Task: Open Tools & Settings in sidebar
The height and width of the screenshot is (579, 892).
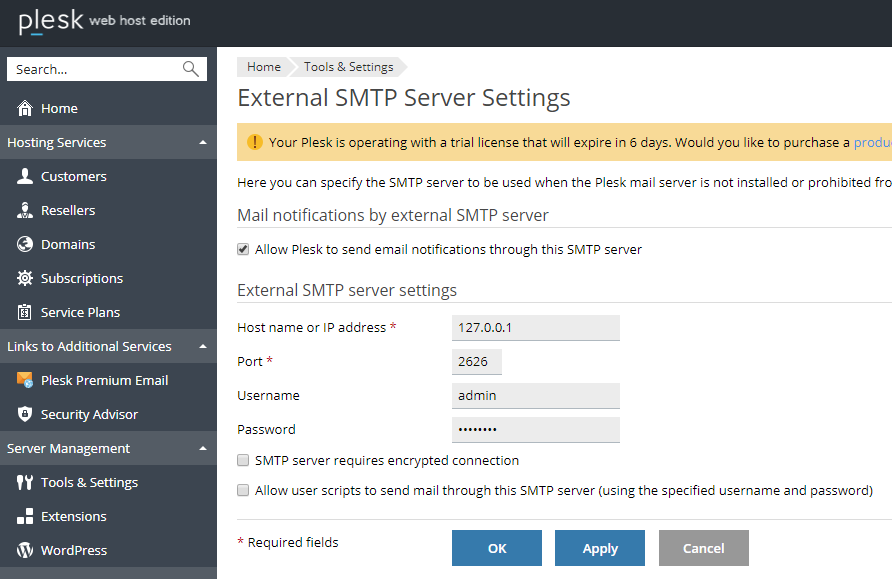Action: (89, 482)
